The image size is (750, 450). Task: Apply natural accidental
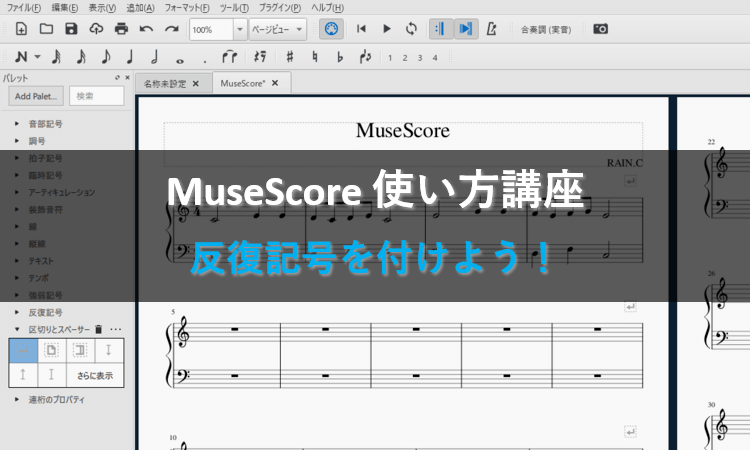[314, 57]
